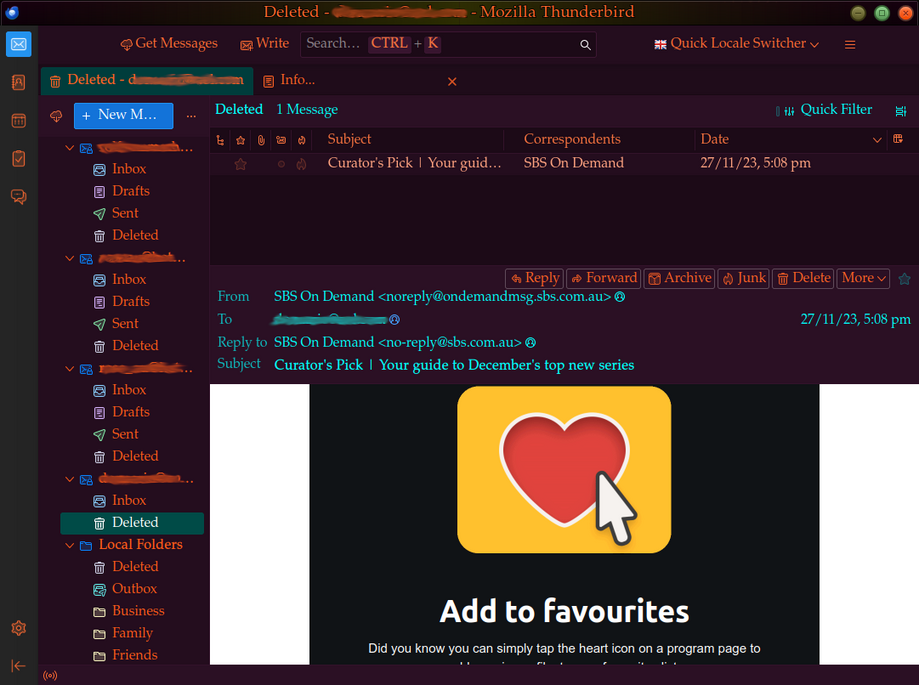Close the Info tab
Image resolution: width=919 pixels, height=685 pixels.
(452, 81)
